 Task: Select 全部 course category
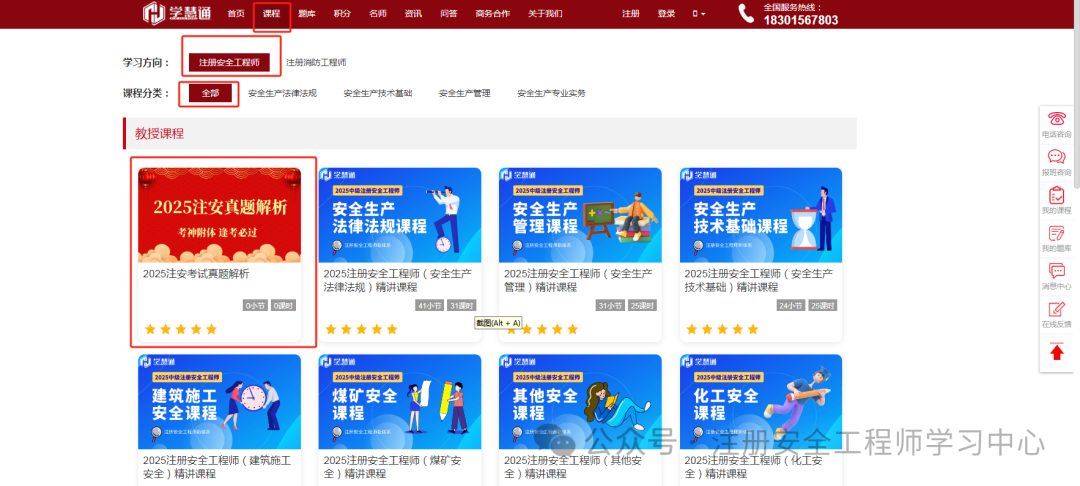(x=210, y=93)
